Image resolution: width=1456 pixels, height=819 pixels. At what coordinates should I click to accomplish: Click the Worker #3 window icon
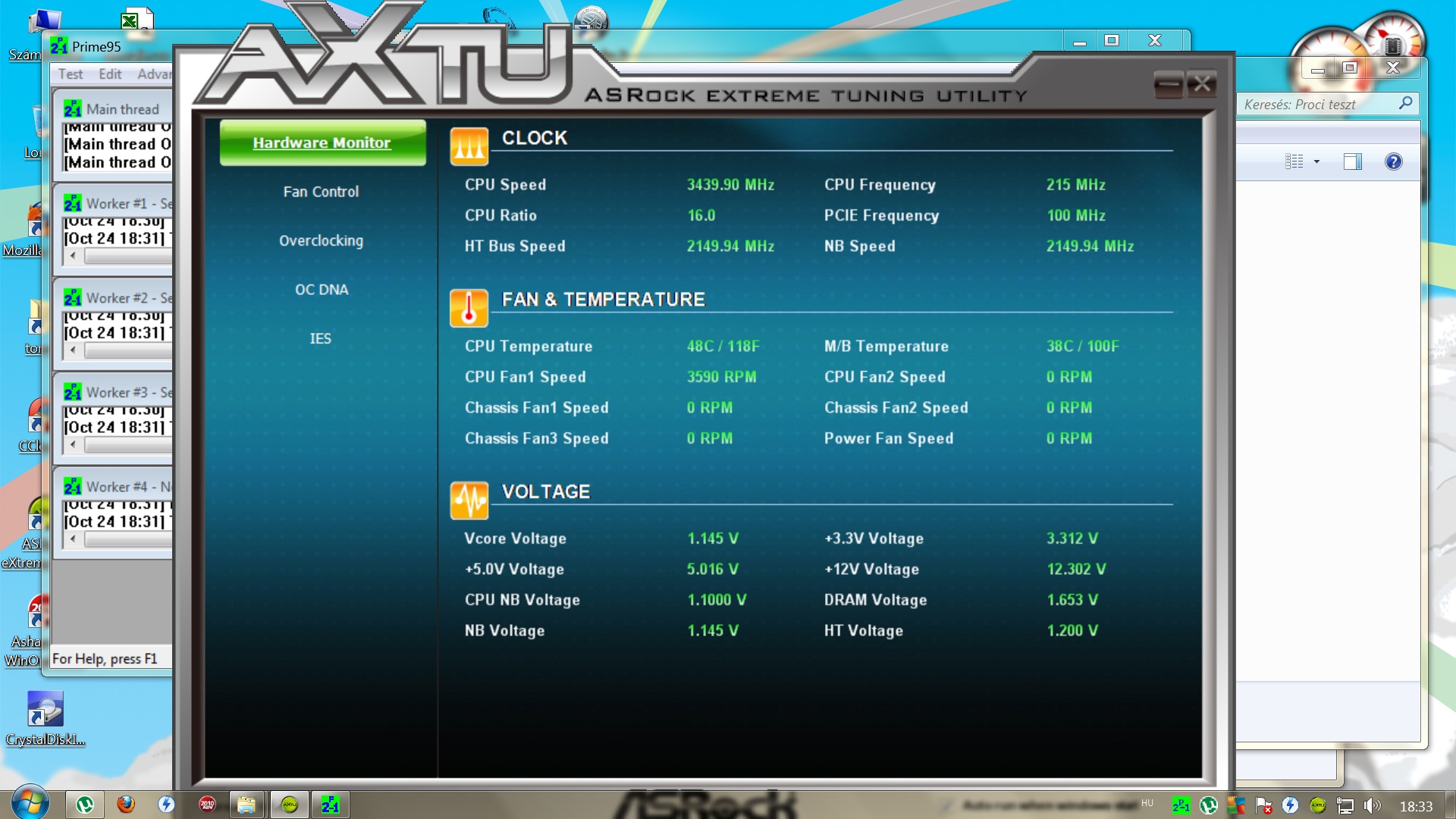pos(73,392)
